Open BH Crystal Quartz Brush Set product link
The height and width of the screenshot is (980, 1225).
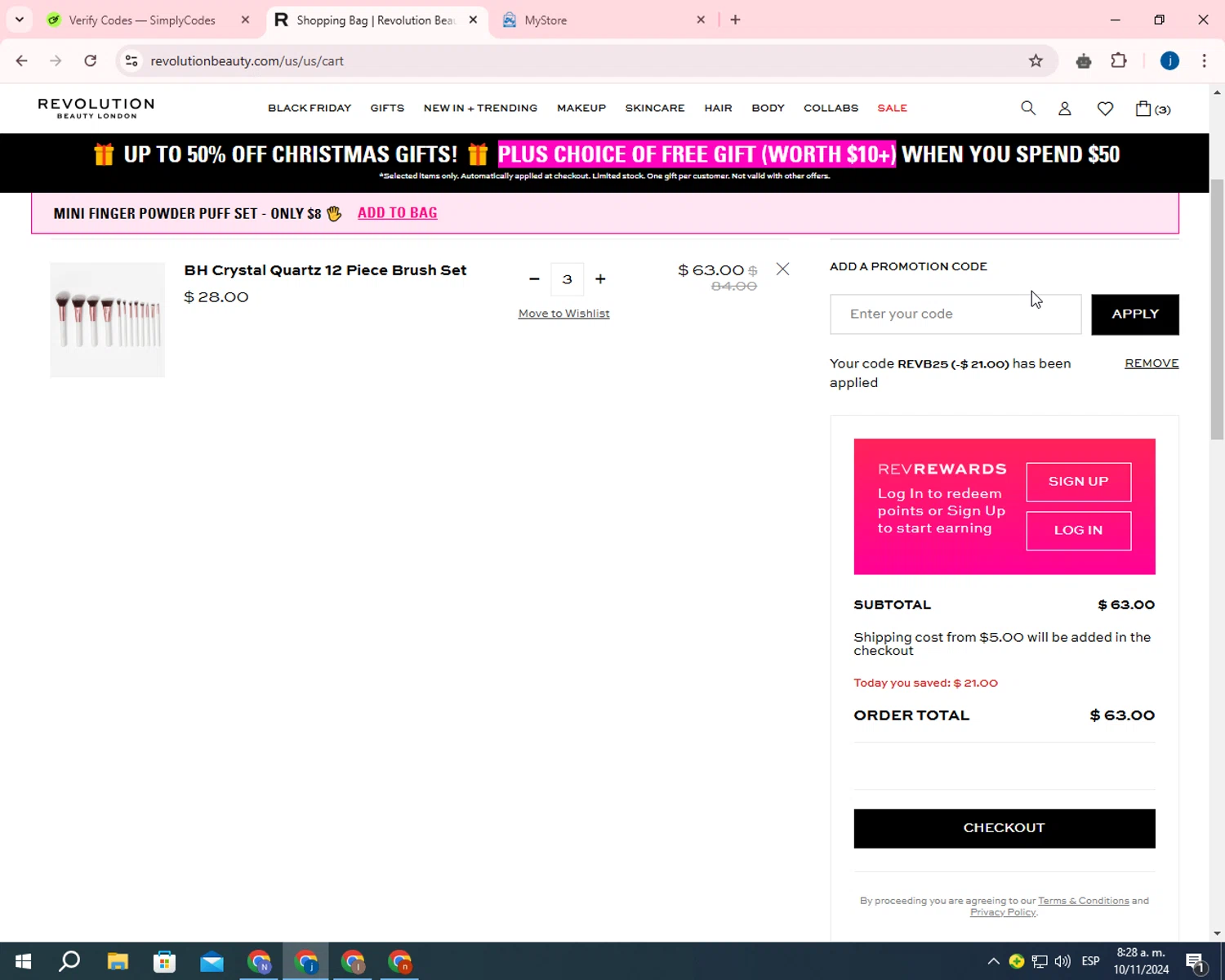[x=325, y=269]
